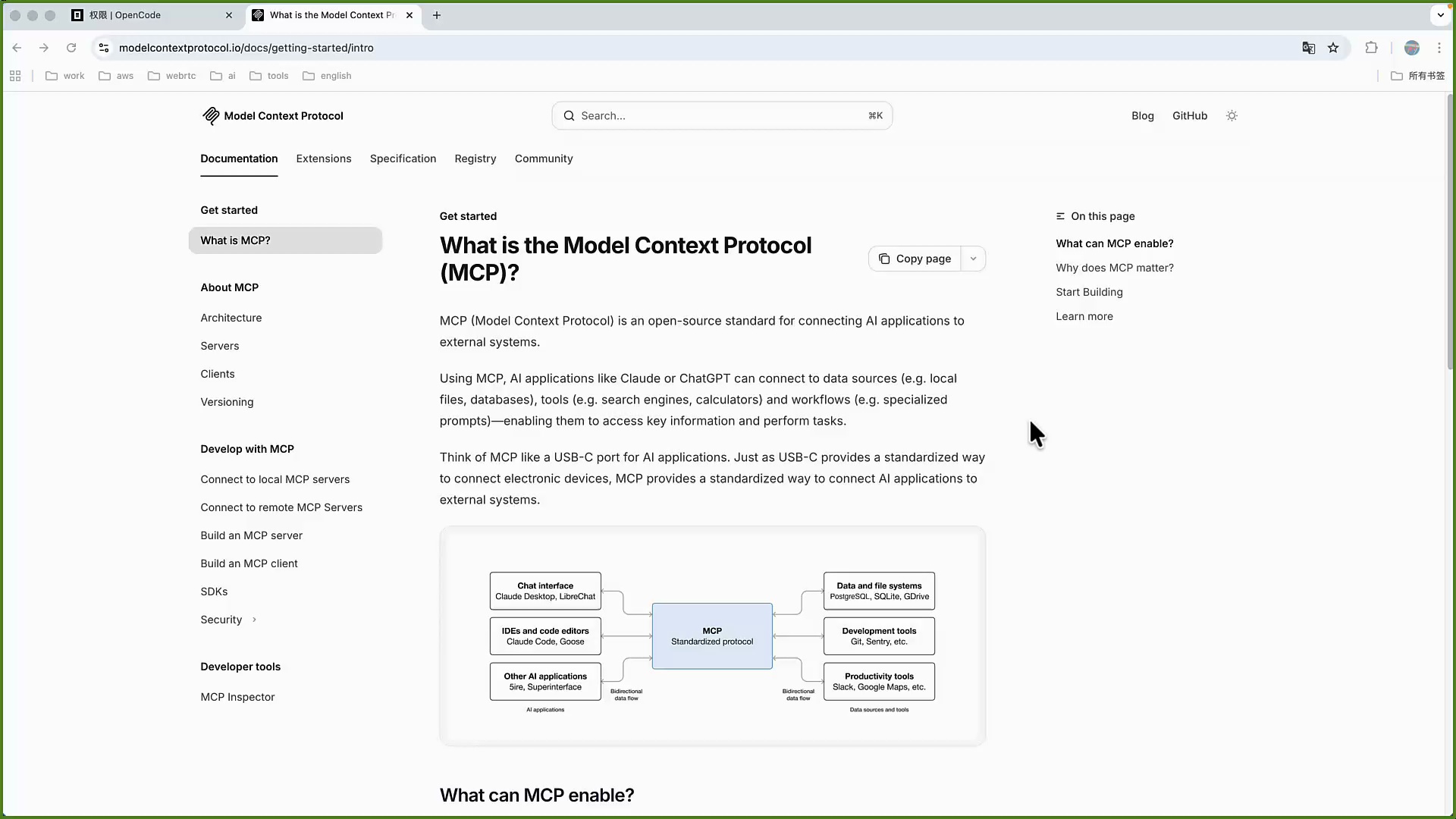The height and width of the screenshot is (819, 1456).
Task: Jump to Start Building section
Action: click(1089, 292)
